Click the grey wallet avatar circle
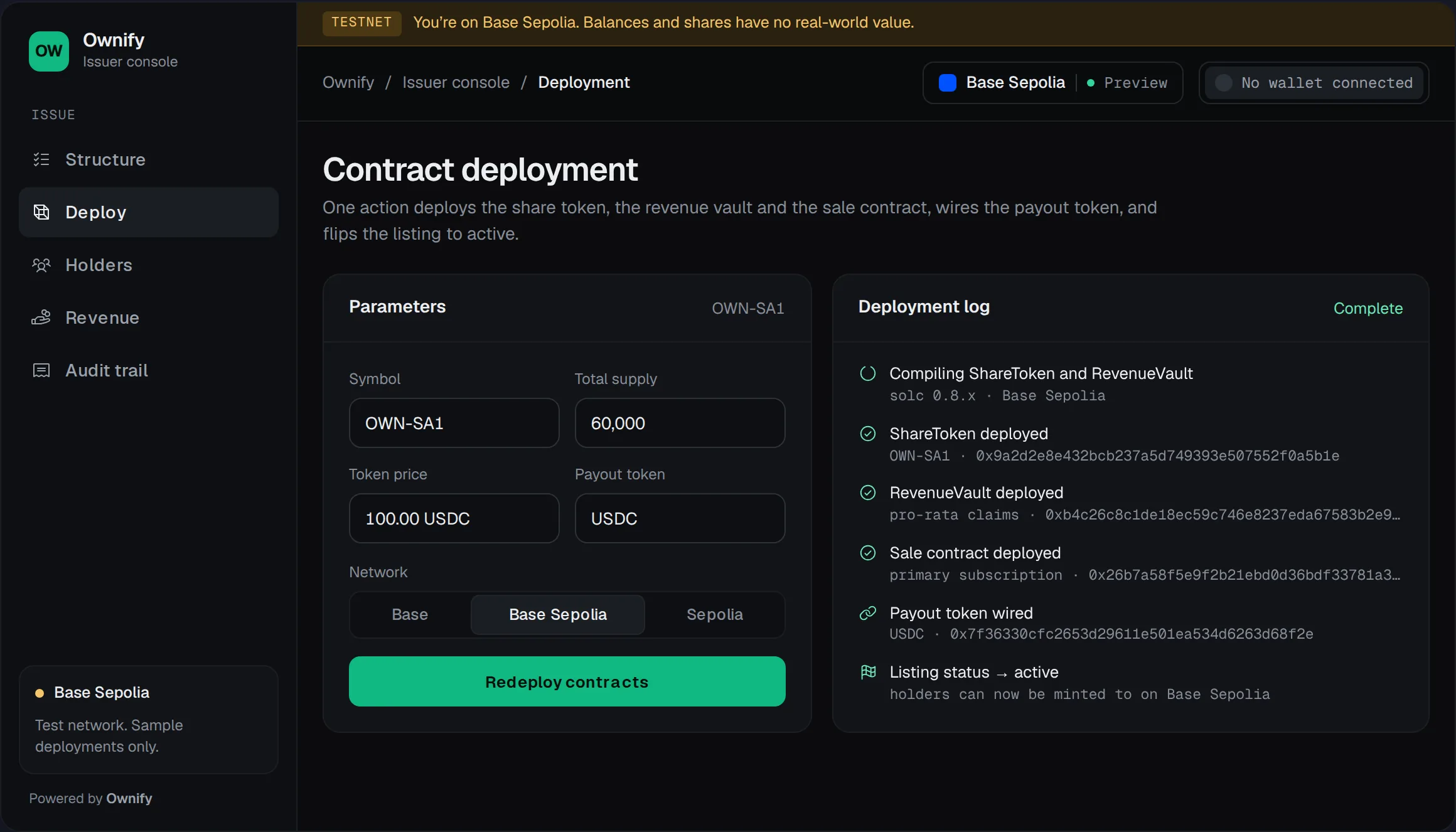The width and height of the screenshot is (1456, 832). coord(1224,83)
